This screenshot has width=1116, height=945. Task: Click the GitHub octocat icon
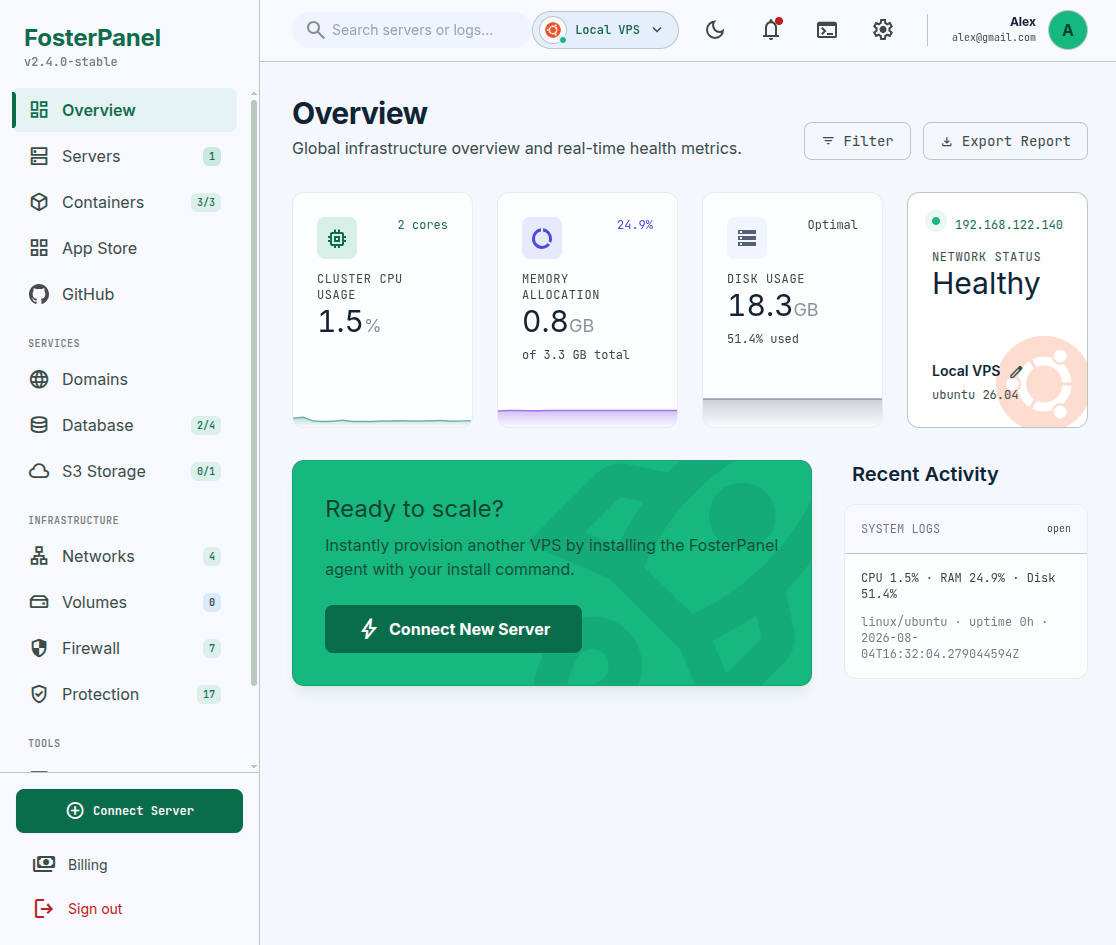(39, 294)
